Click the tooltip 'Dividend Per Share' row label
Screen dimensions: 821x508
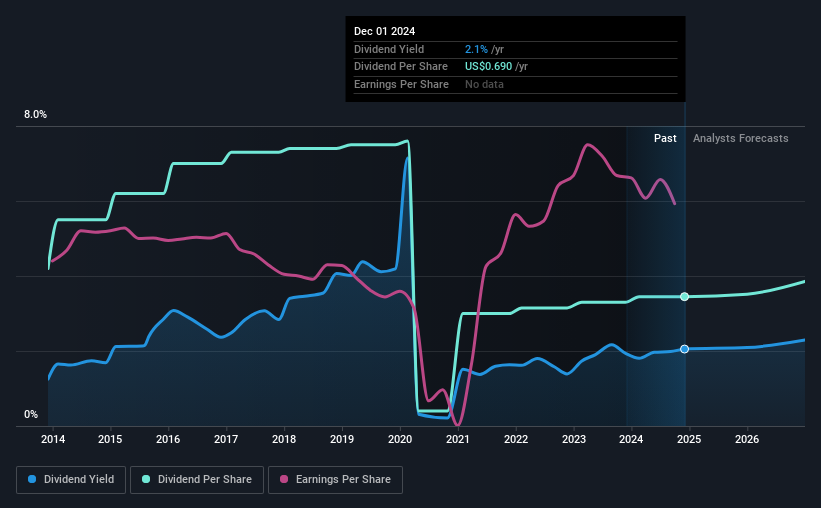(401, 67)
